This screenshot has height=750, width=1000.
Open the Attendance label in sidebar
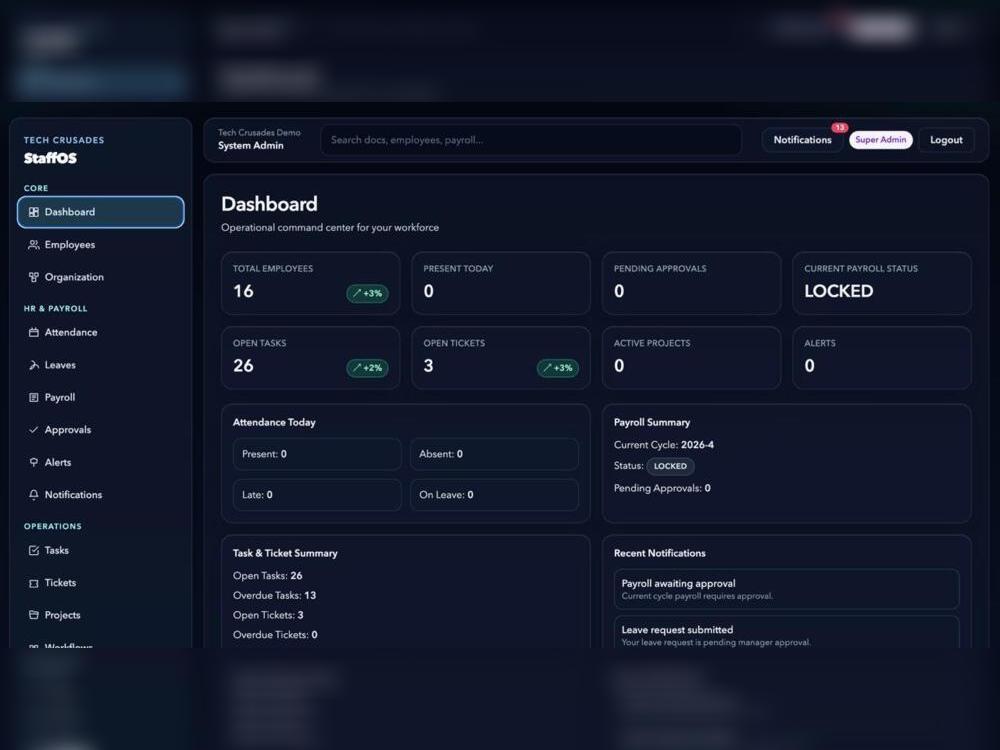click(x=71, y=332)
